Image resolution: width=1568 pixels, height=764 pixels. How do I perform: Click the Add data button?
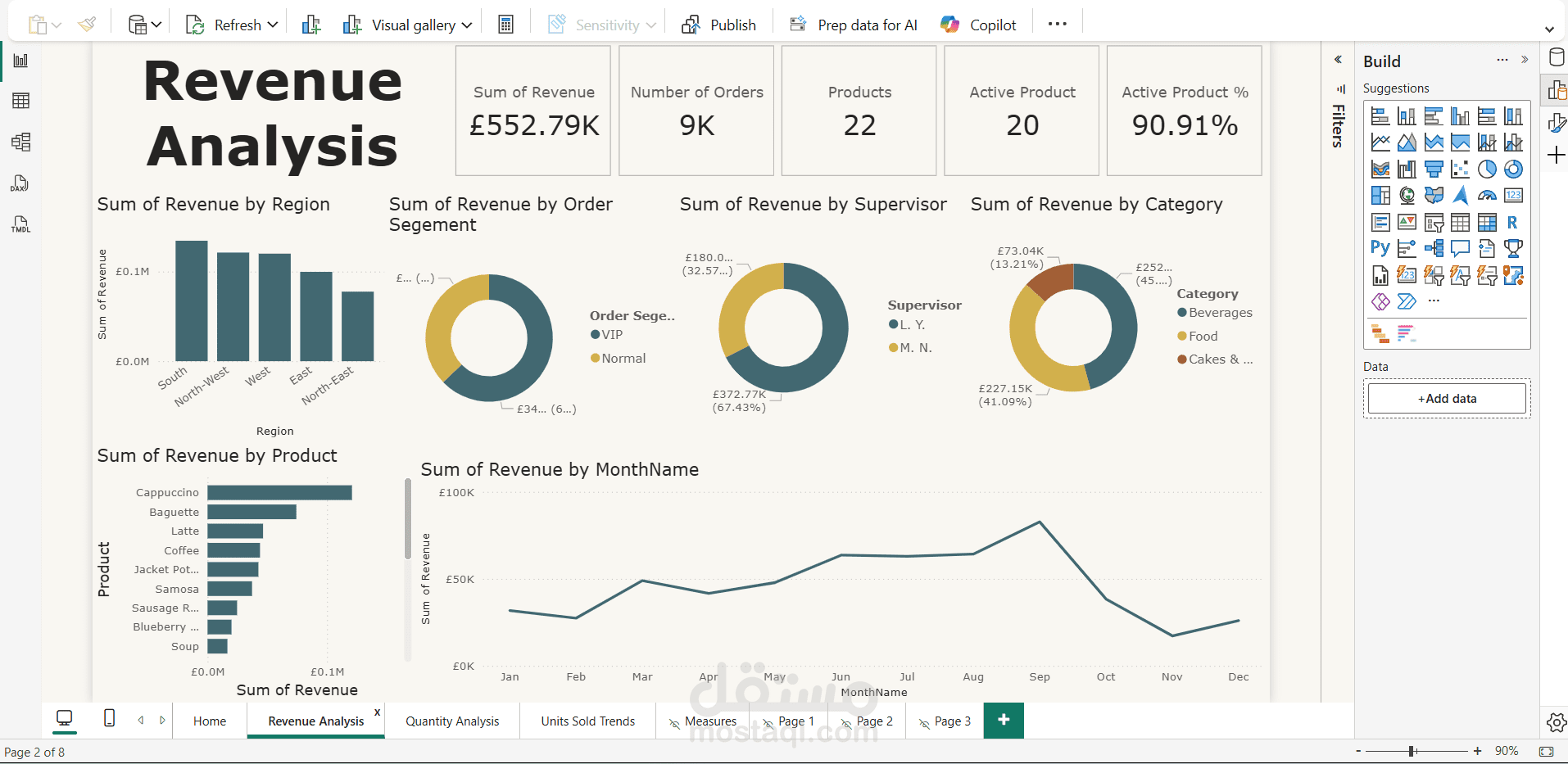(x=1446, y=398)
